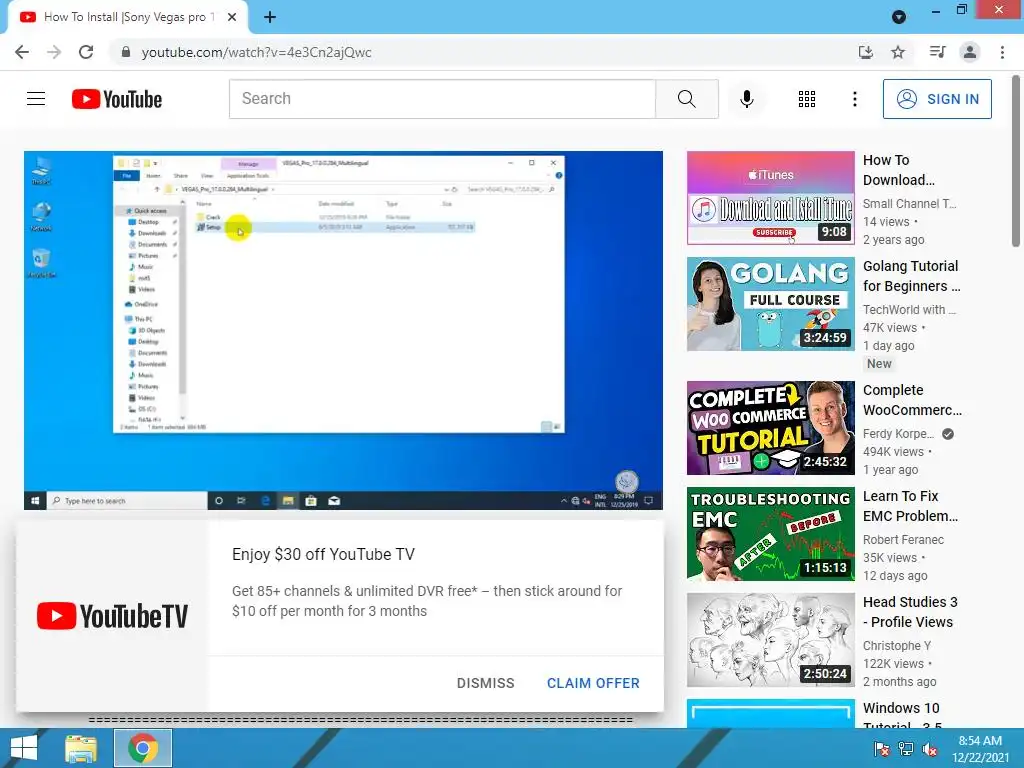Visit the Robert Feranec channel
This screenshot has width=1024, height=768.
[903, 539]
